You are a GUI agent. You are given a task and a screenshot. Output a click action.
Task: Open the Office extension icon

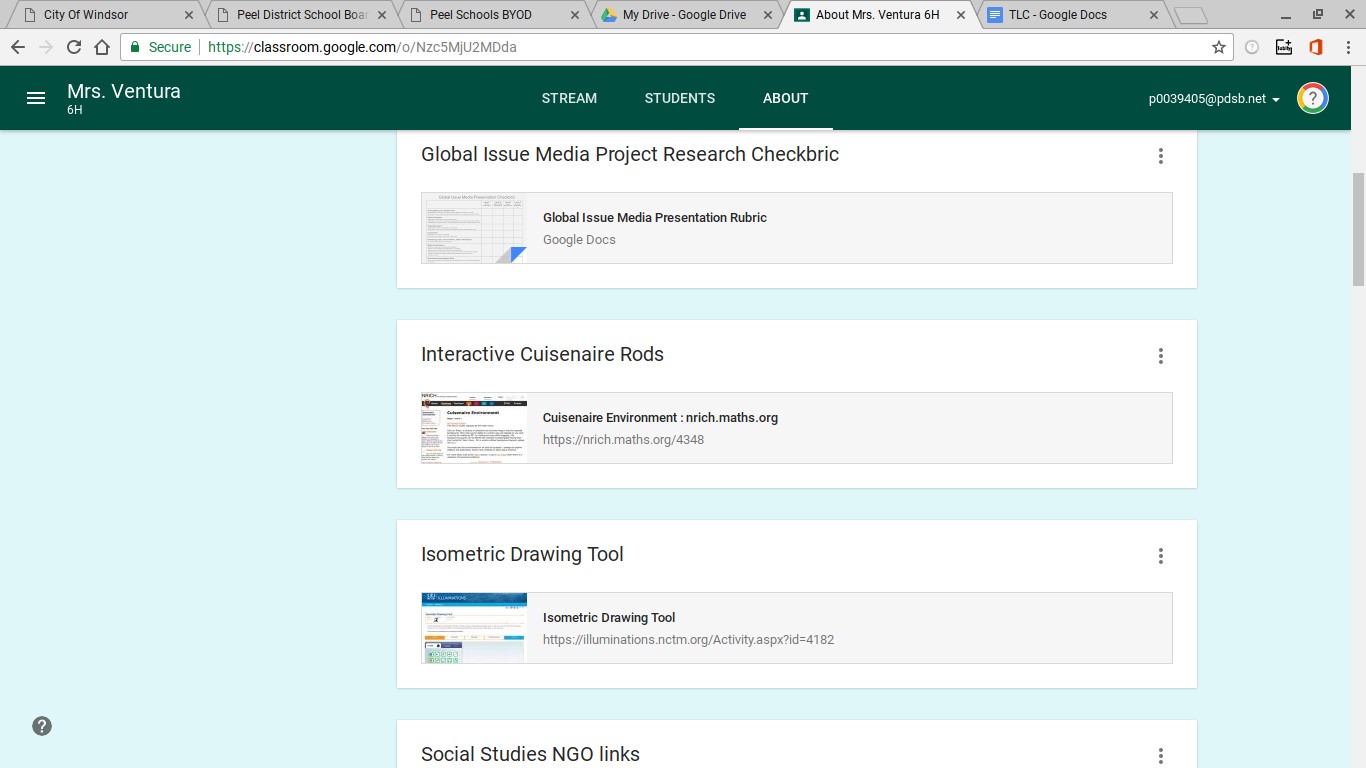1316,47
